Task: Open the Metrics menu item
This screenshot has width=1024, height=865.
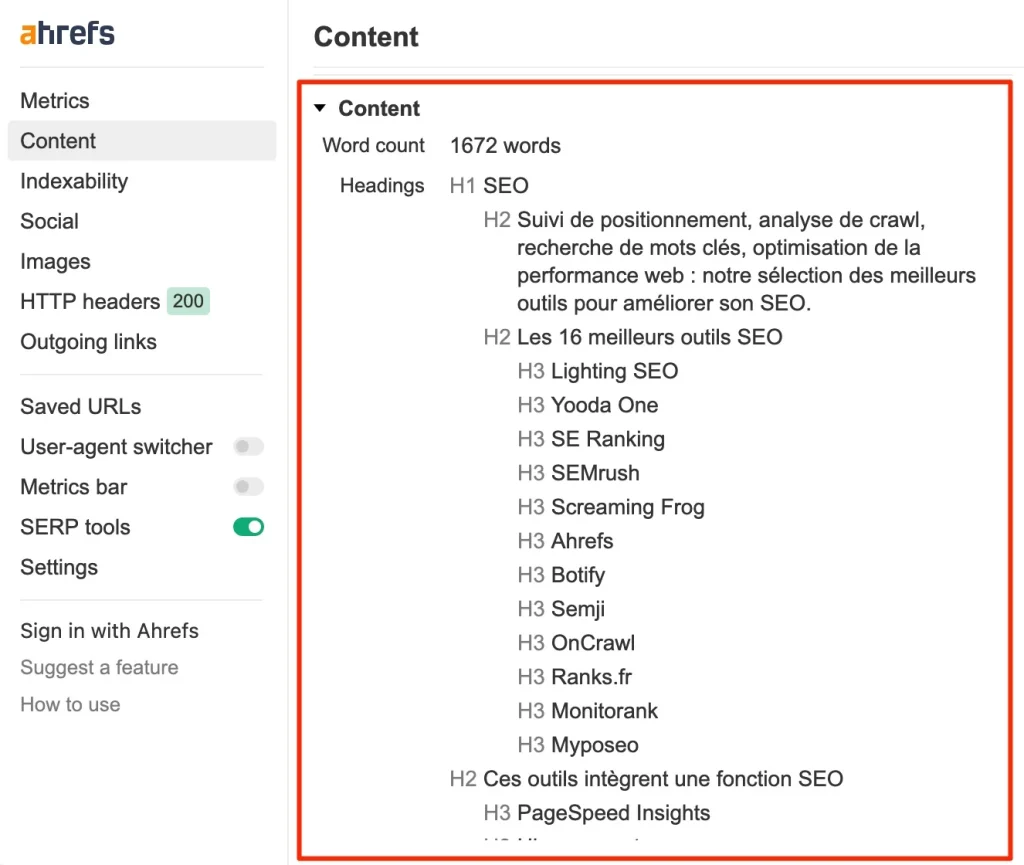Action: pos(55,101)
